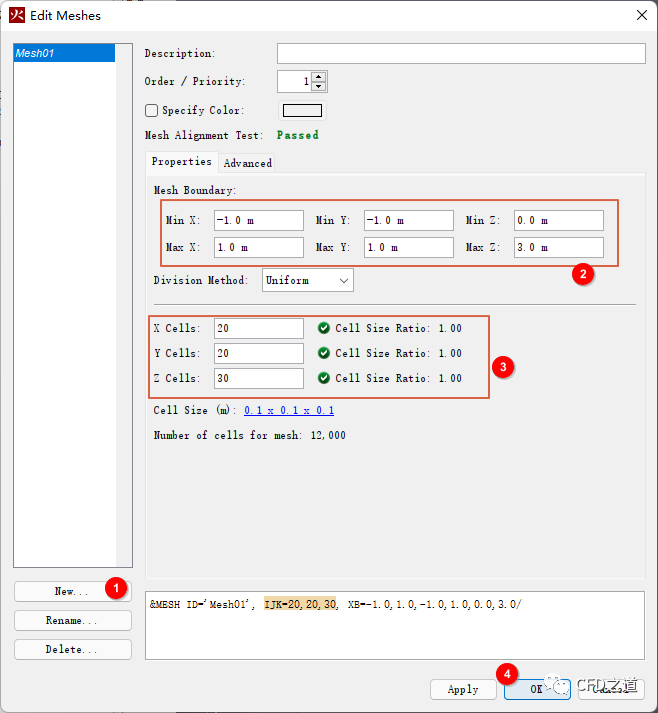This screenshot has height=713, width=658.
Task: Click green check icon beside Z Cells ratio
Action: pos(324,378)
